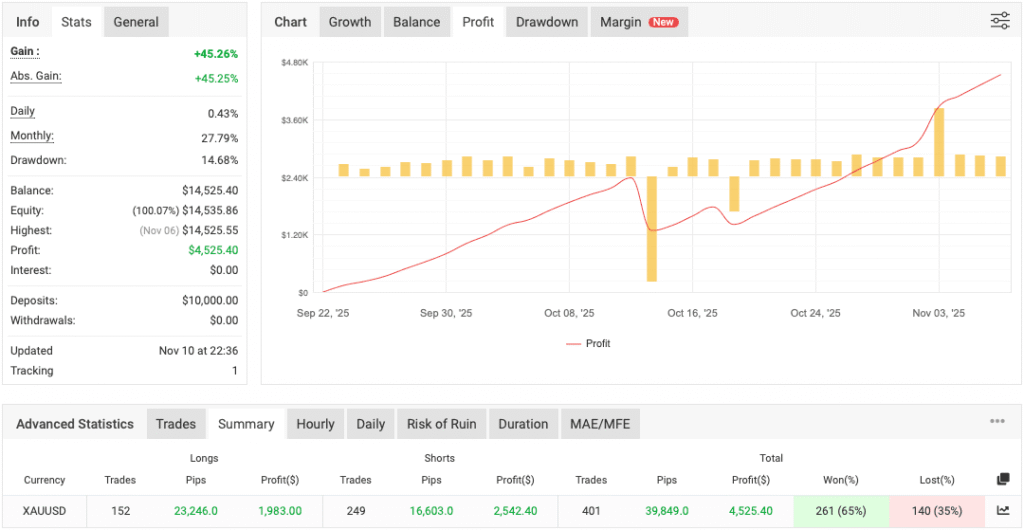Click the XAUUSD currency row
This screenshot has width=1024, height=530.
[x=45, y=510]
